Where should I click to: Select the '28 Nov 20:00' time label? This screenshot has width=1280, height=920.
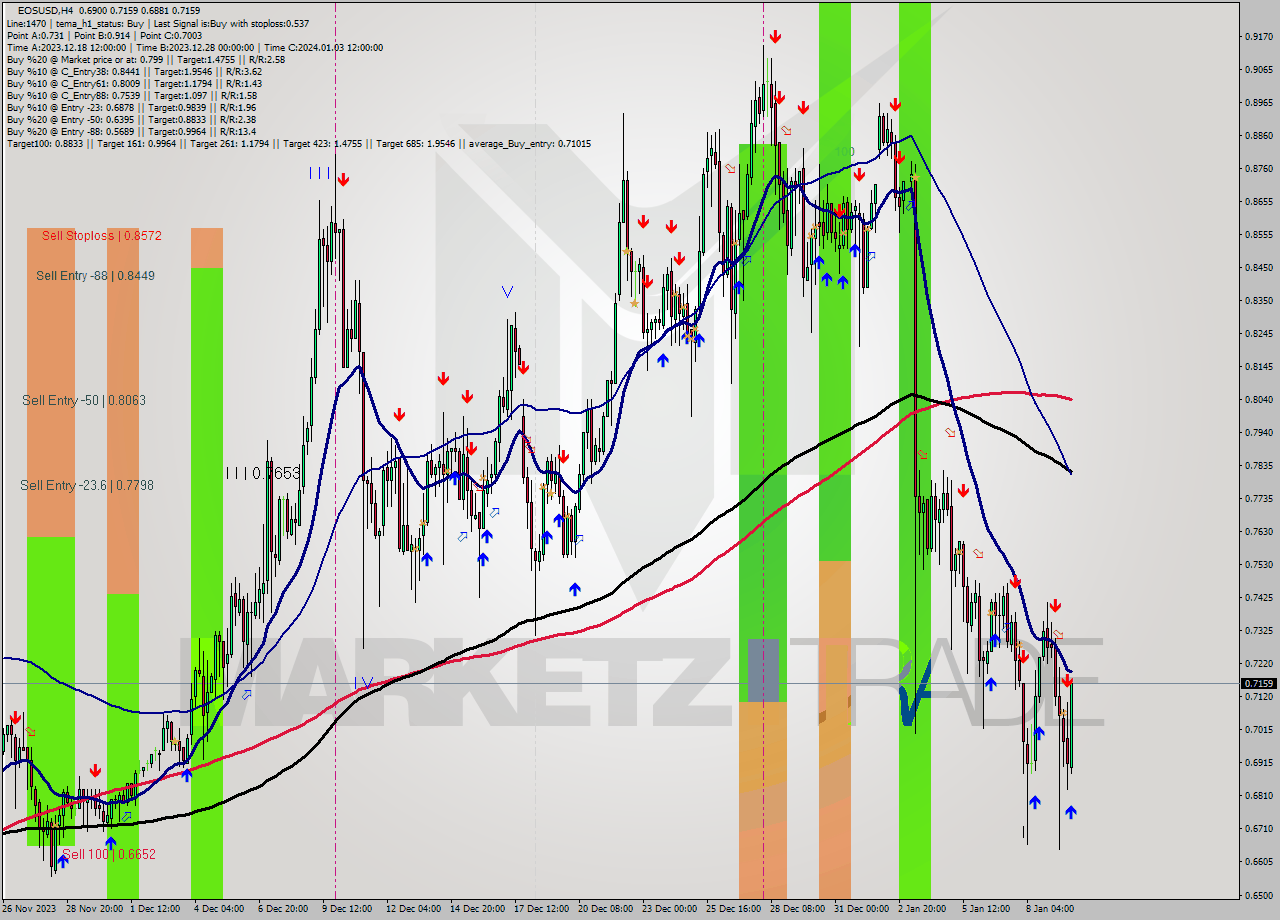95,909
